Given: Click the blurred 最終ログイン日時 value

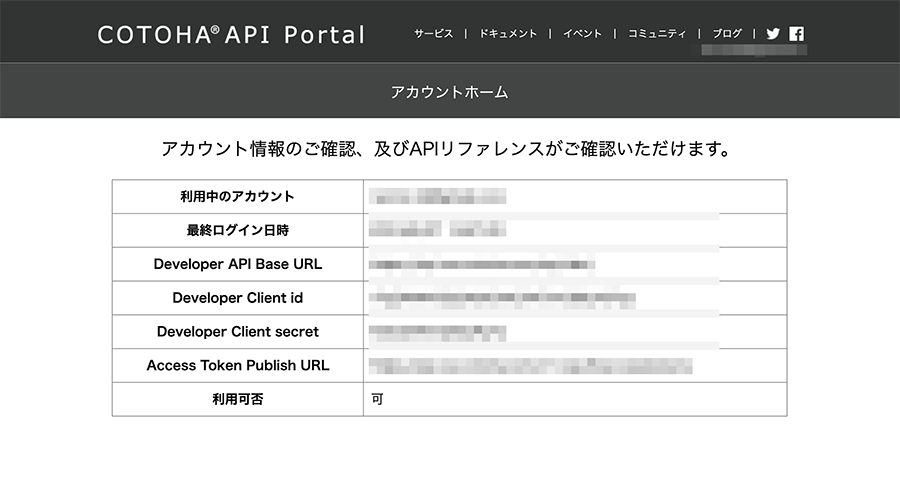Looking at the screenshot, I should [437, 229].
